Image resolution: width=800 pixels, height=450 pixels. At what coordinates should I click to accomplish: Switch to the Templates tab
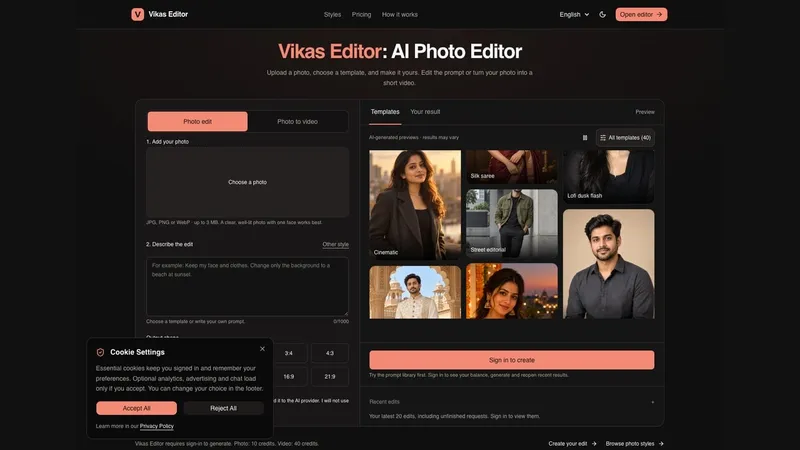[x=385, y=112]
